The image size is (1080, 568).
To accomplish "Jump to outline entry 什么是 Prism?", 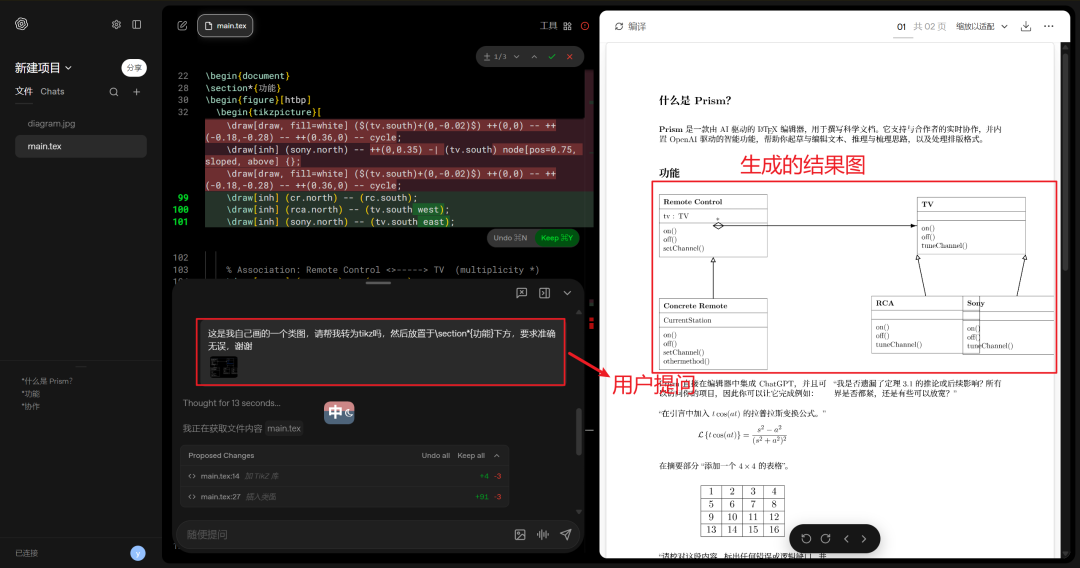I will pyautogui.click(x=47, y=381).
